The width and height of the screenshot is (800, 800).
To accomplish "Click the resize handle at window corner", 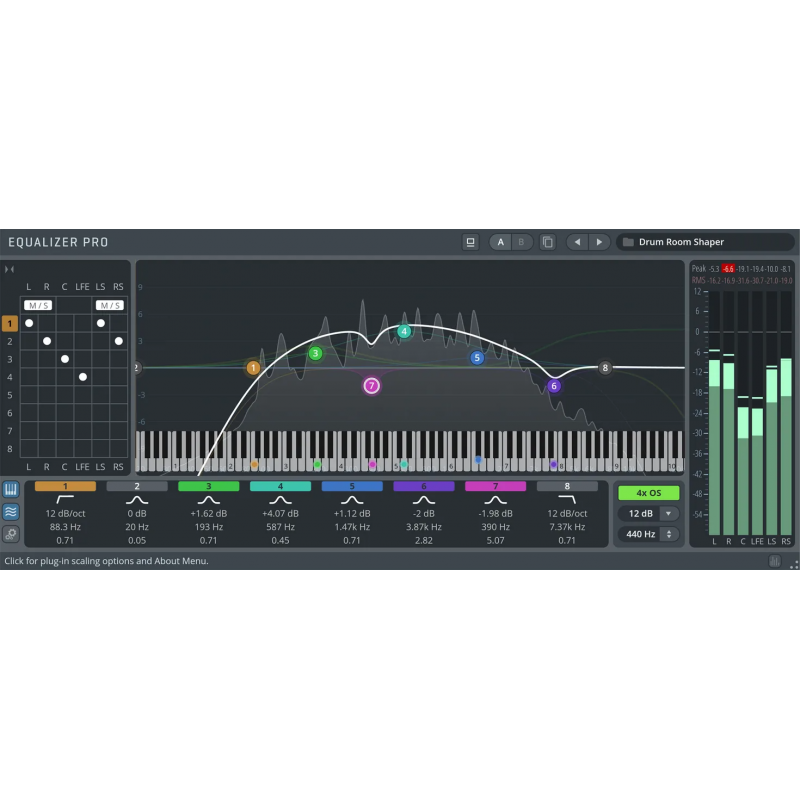I will tap(794, 564).
